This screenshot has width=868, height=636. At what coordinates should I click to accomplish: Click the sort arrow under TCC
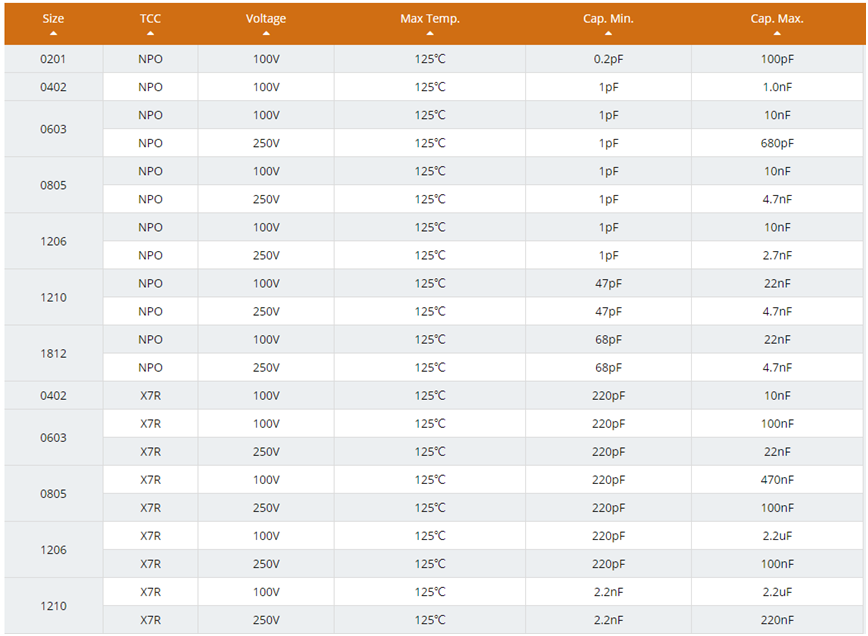click(x=150, y=33)
